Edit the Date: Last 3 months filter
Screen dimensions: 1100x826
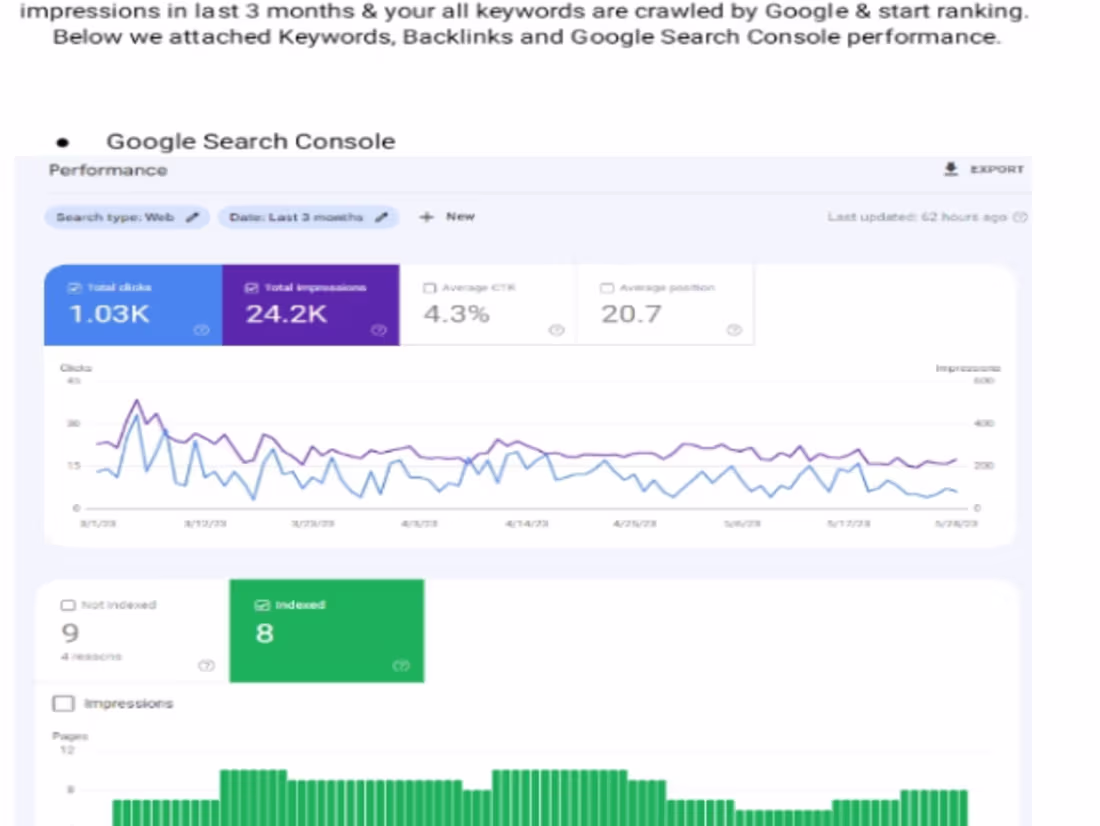coord(308,217)
